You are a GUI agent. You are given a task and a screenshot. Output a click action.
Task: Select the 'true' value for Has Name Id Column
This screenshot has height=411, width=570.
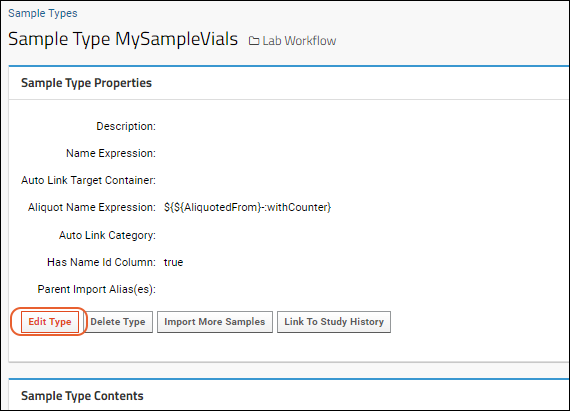[x=173, y=262]
